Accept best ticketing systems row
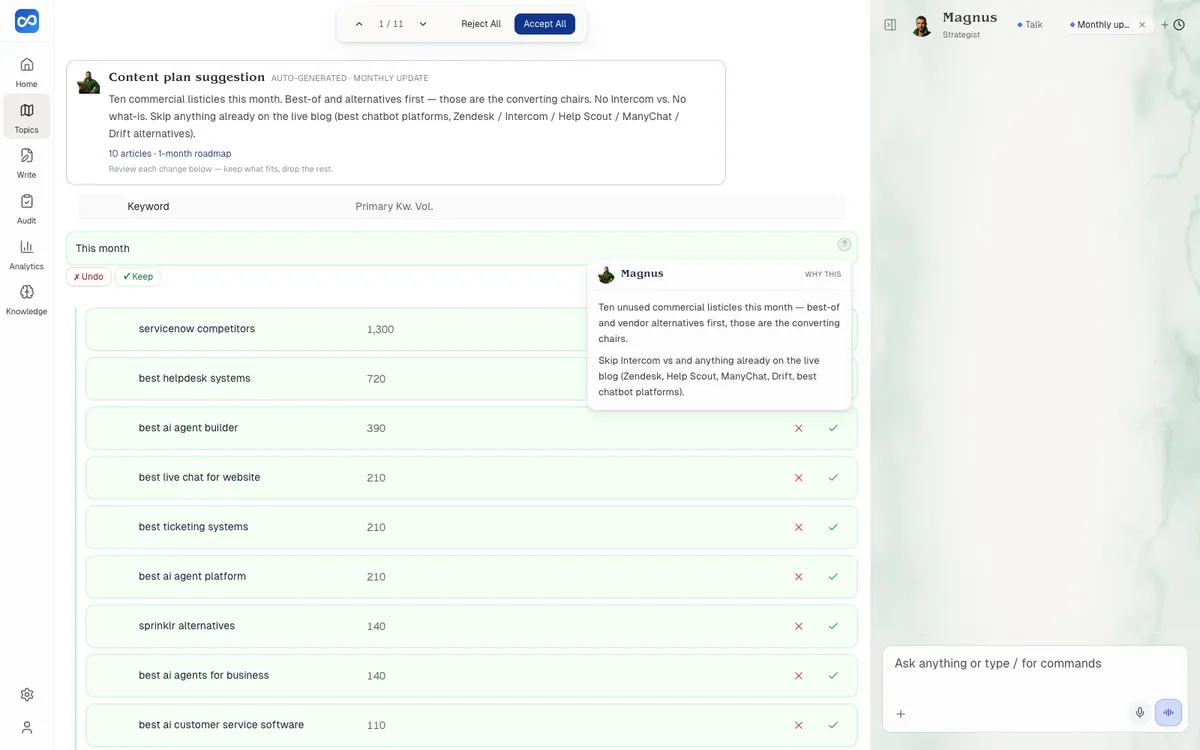Screen dimensions: 1200x750 click(833, 527)
